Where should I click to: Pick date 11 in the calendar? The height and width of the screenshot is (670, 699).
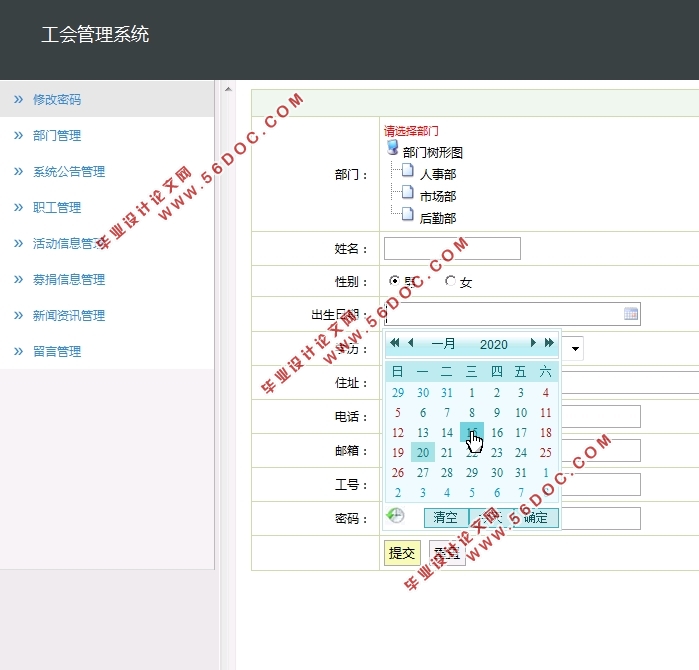[x=546, y=412]
